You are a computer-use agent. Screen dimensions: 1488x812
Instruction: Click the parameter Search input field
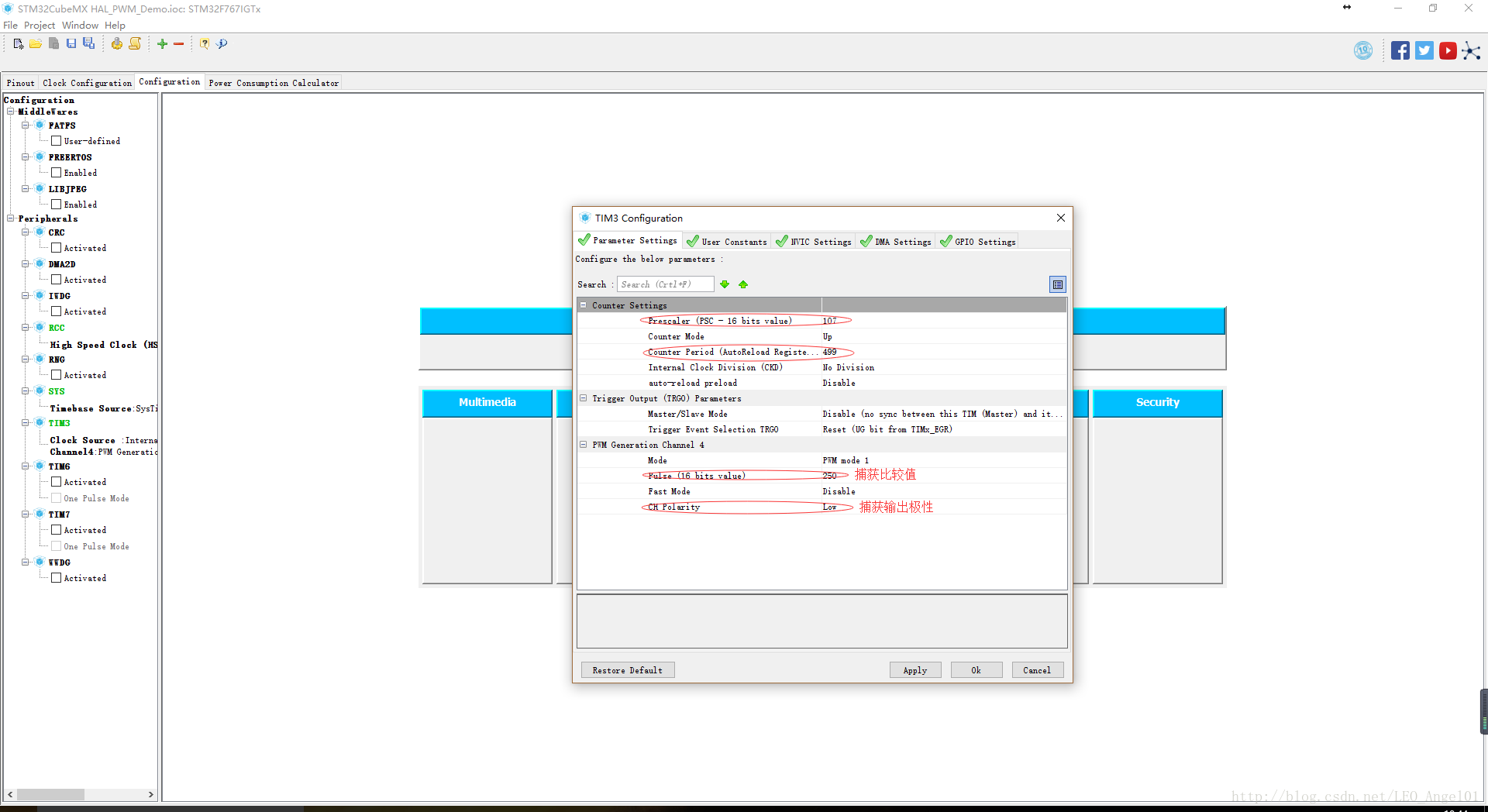[x=665, y=284]
